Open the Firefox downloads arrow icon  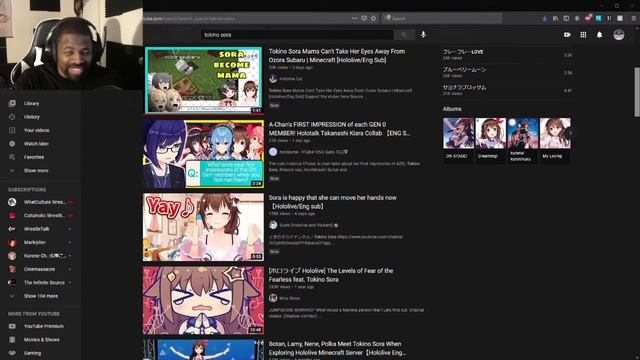tap(544, 18)
